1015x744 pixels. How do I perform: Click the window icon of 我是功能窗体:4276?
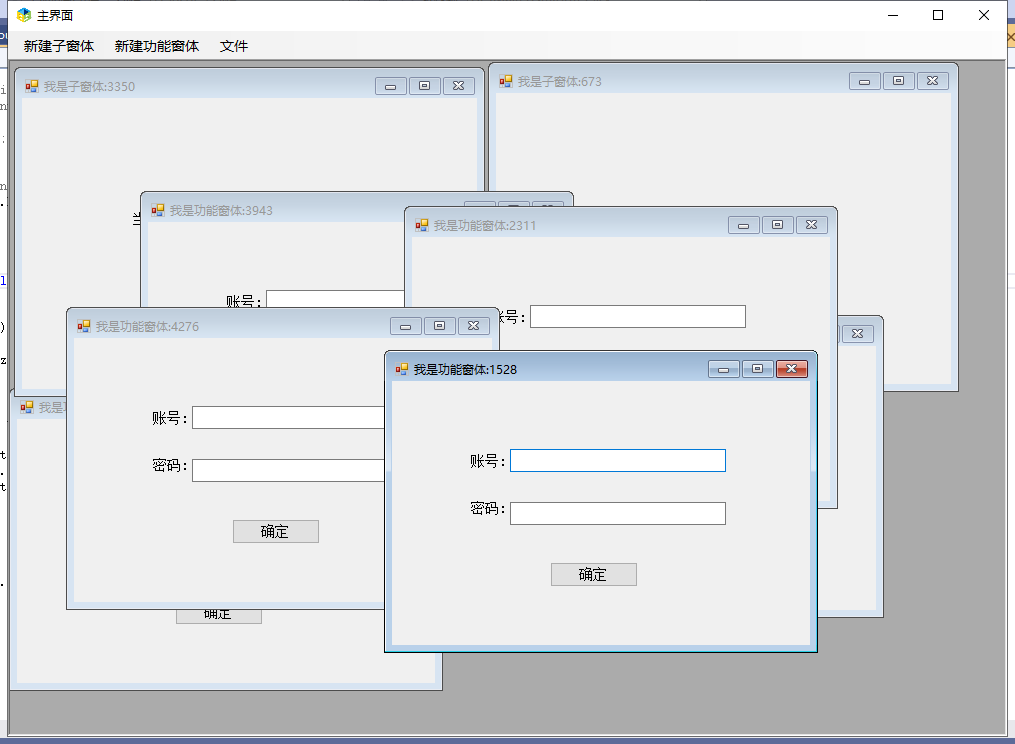point(84,326)
